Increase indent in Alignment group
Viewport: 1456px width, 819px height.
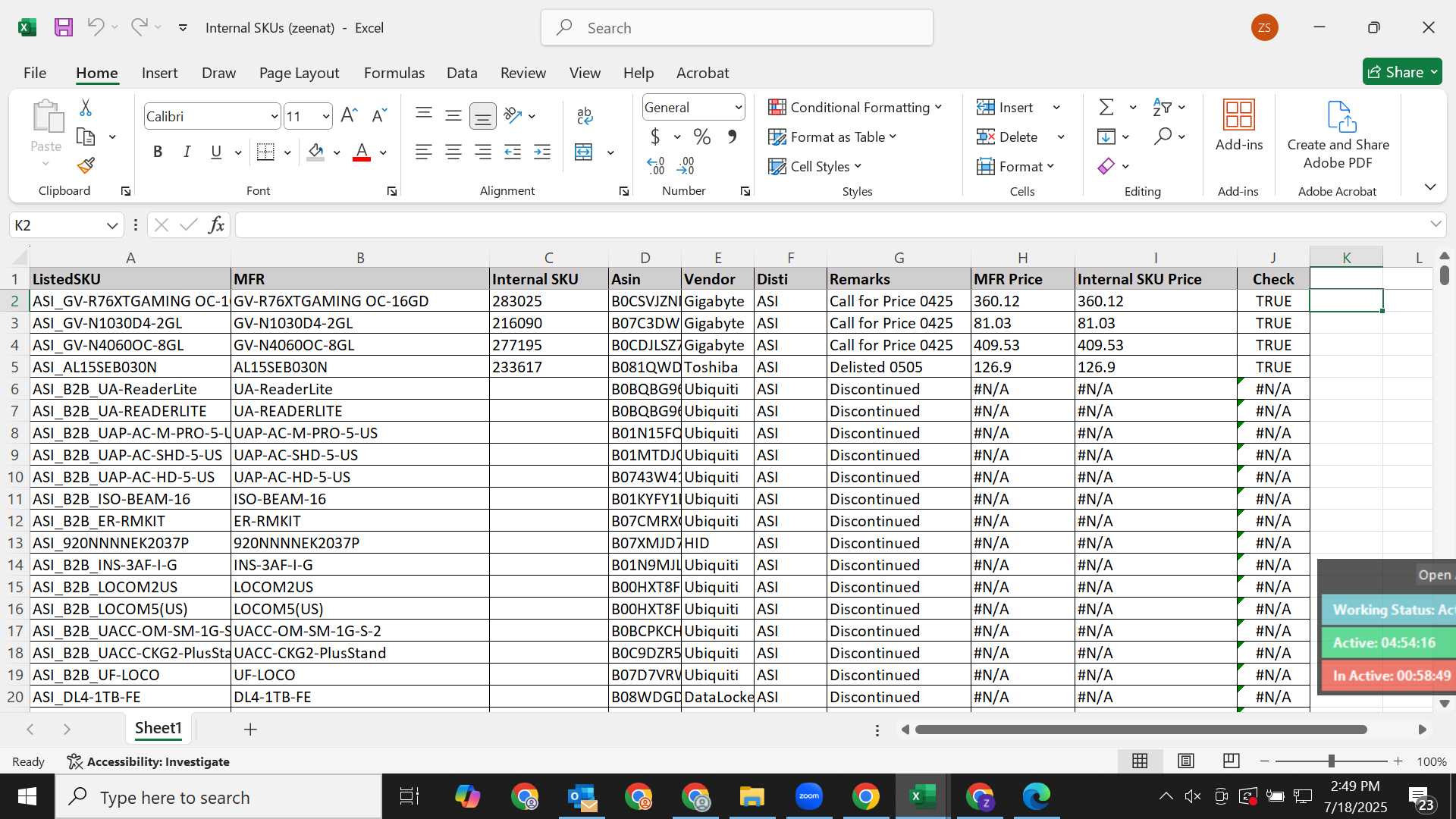point(542,152)
